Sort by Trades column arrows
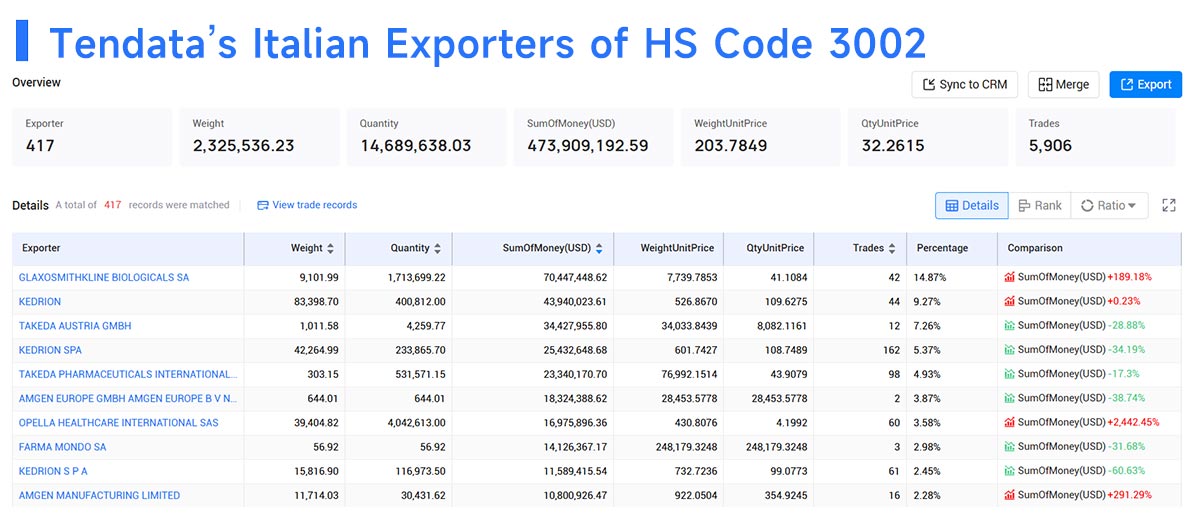This screenshot has width=1190, height=520. (x=892, y=248)
